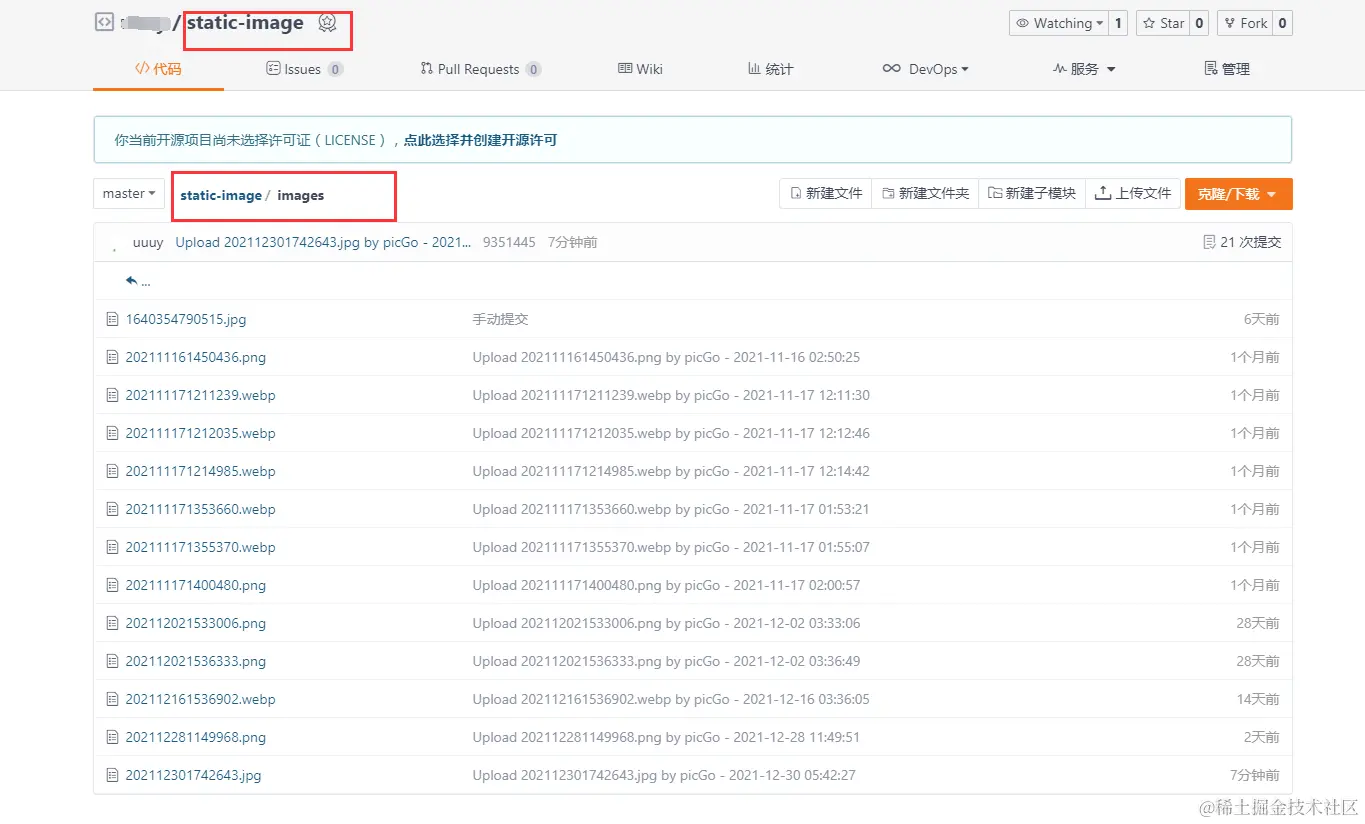Open the 克隆/下载 dropdown button
This screenshot has height=824, width=1365.
pos(1238,194)
